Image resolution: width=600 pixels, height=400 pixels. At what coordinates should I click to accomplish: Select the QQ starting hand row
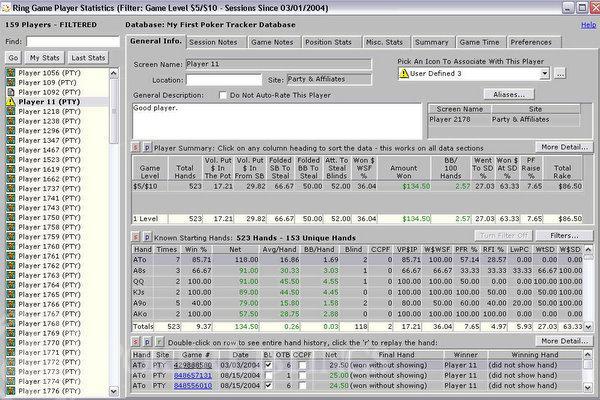tap(357, 281)
